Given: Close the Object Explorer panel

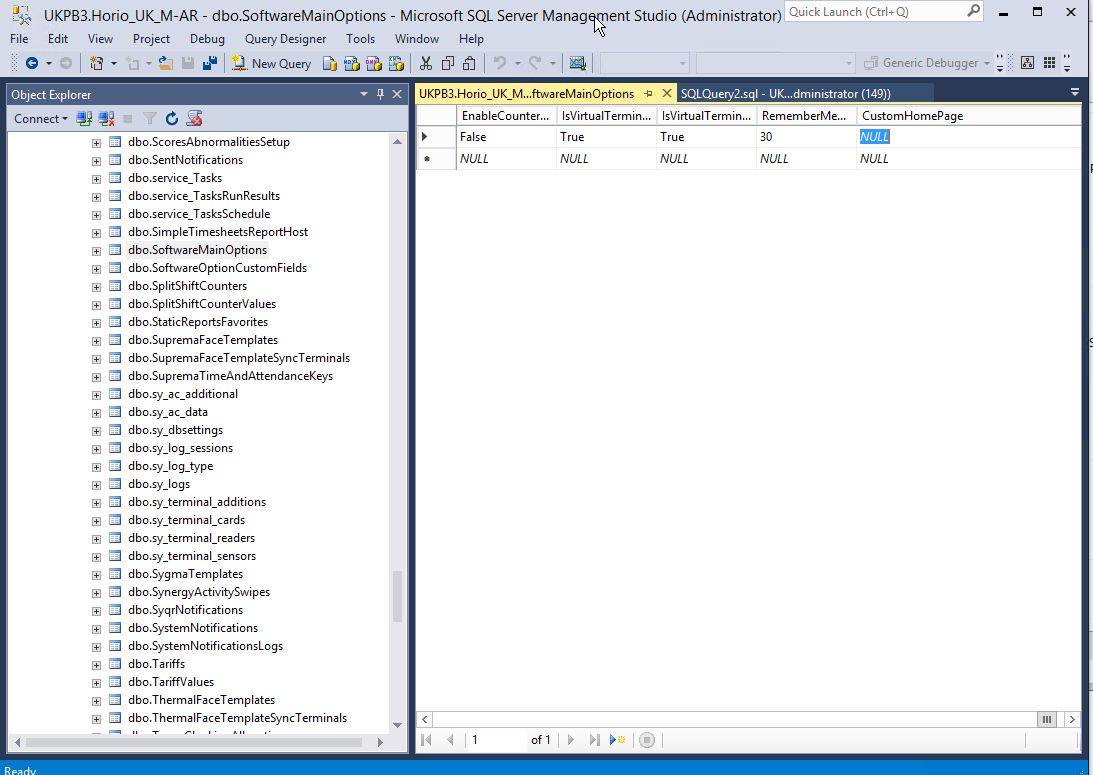Looking at the screenshot, I should coord(397,94).
